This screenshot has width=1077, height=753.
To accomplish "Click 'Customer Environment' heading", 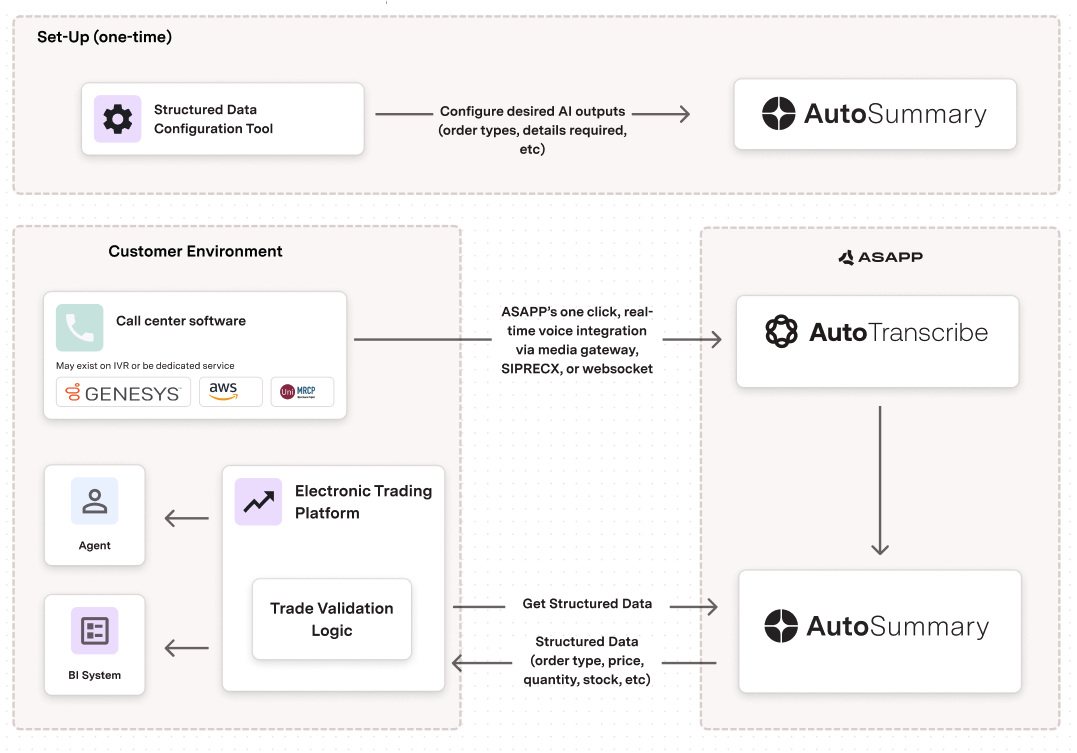I will click(x=195, y=251).
